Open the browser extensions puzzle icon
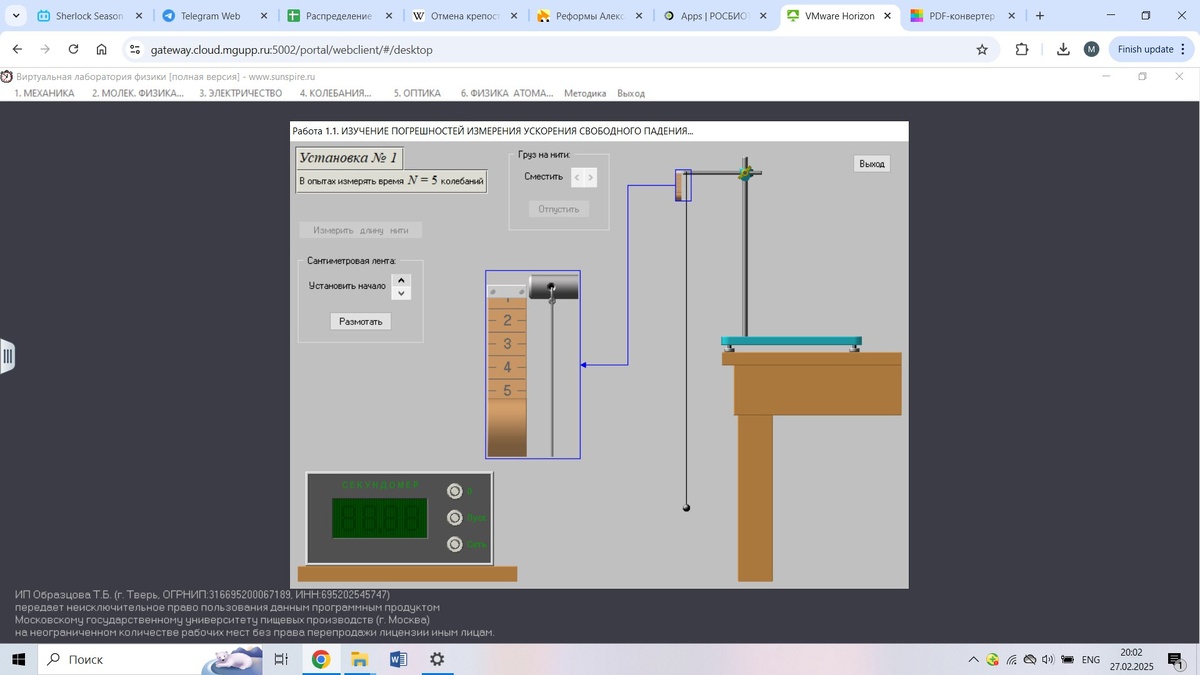 point(1021,49)
